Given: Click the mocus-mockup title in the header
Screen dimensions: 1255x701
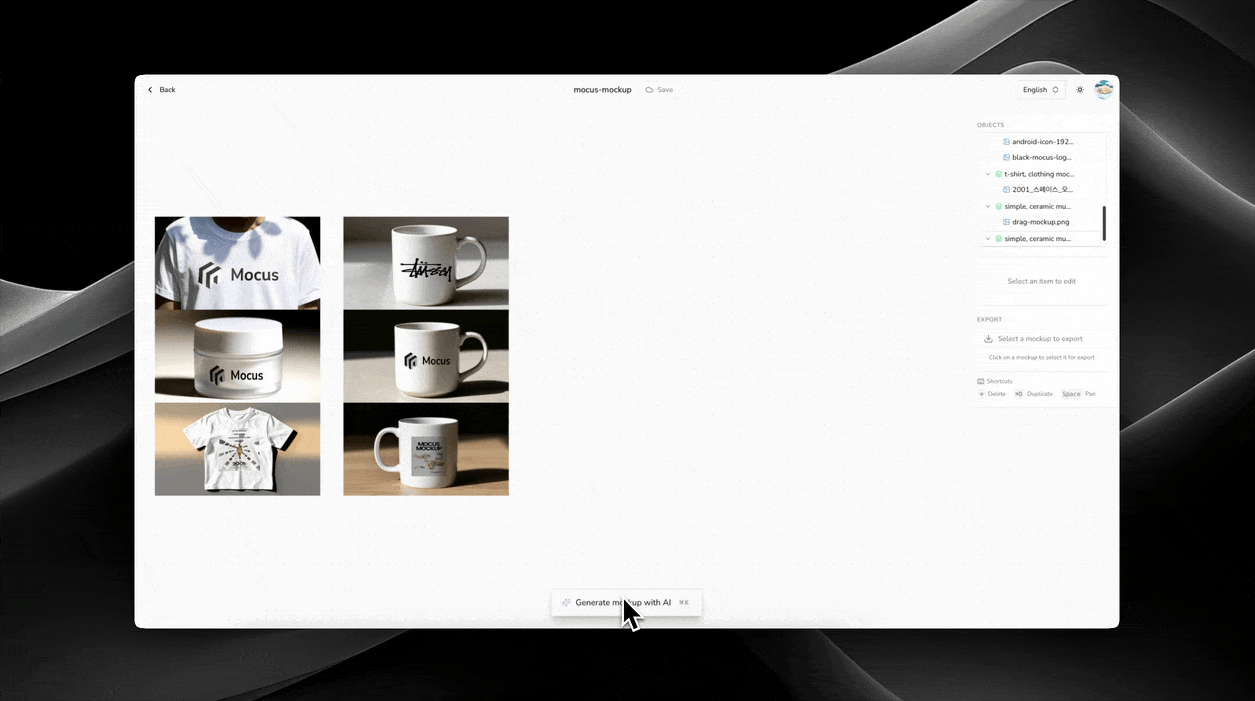Looking at the screenshot, I should 602,89.
